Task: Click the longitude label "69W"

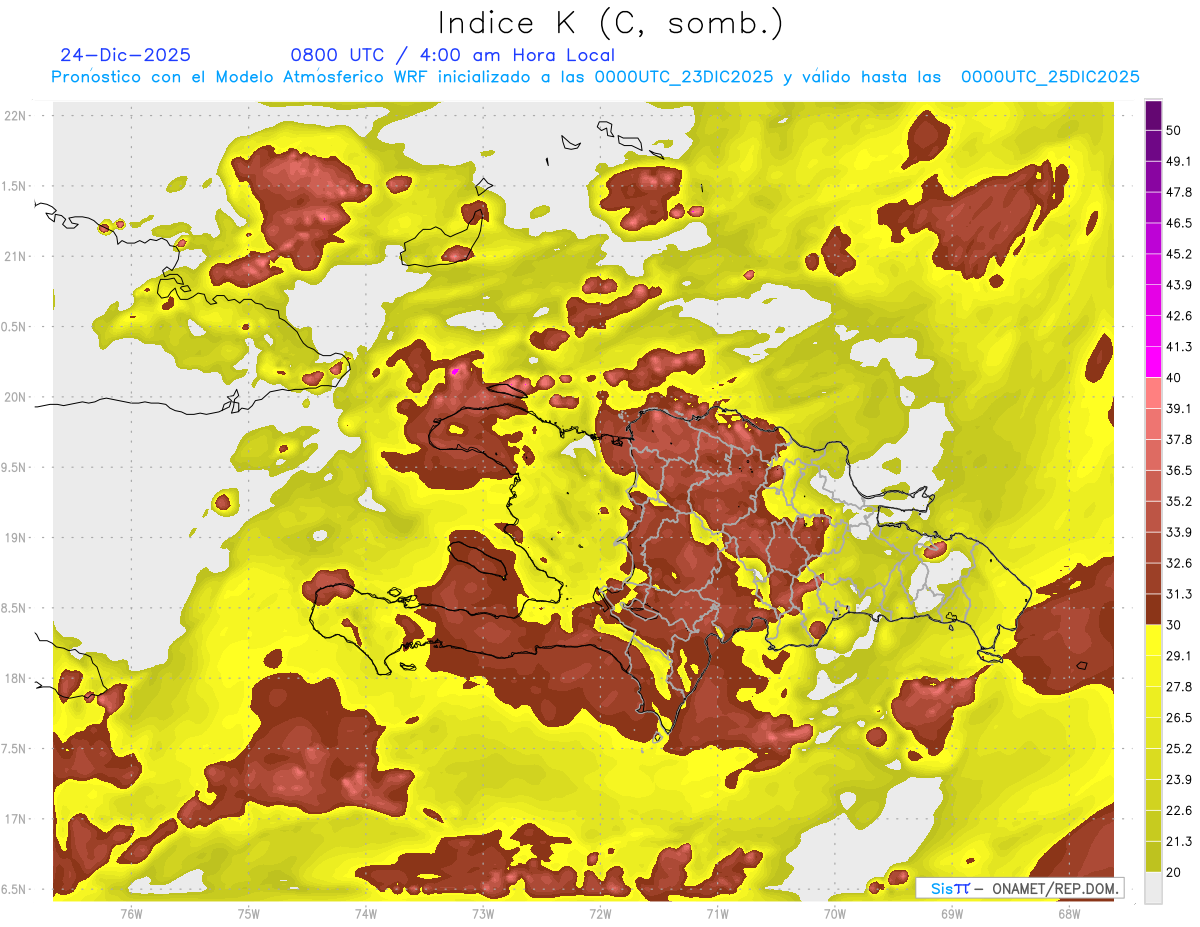Action: point(951,914)
